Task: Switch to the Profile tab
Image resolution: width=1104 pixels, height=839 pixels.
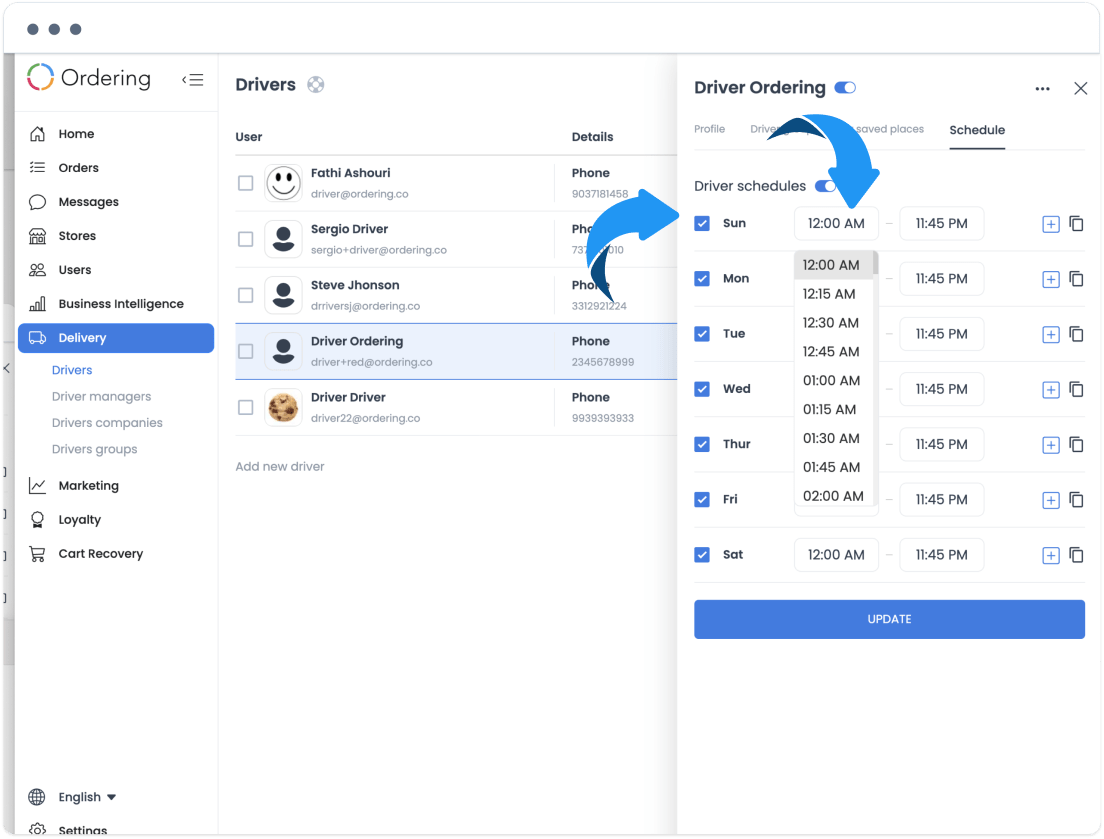Action: point(709,130)
